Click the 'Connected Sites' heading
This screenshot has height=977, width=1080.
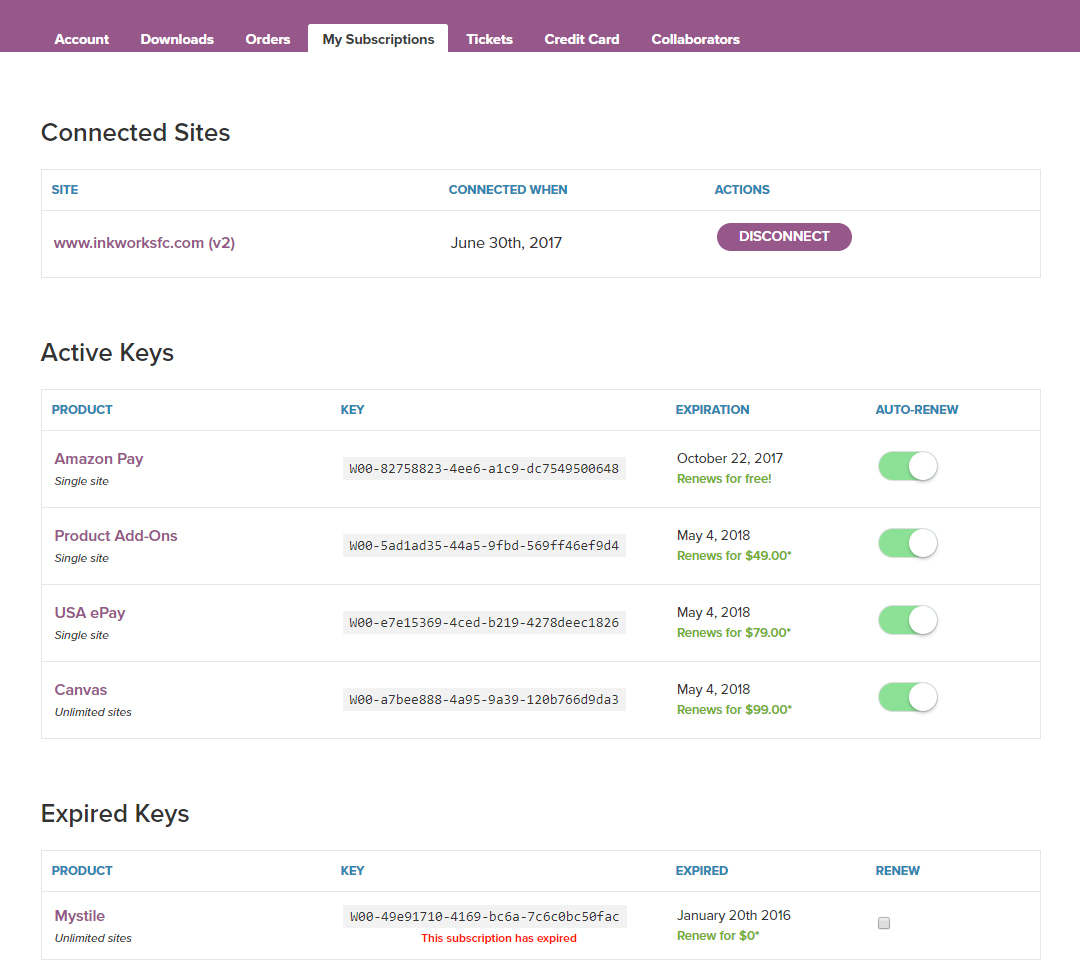tap(136, 132)
